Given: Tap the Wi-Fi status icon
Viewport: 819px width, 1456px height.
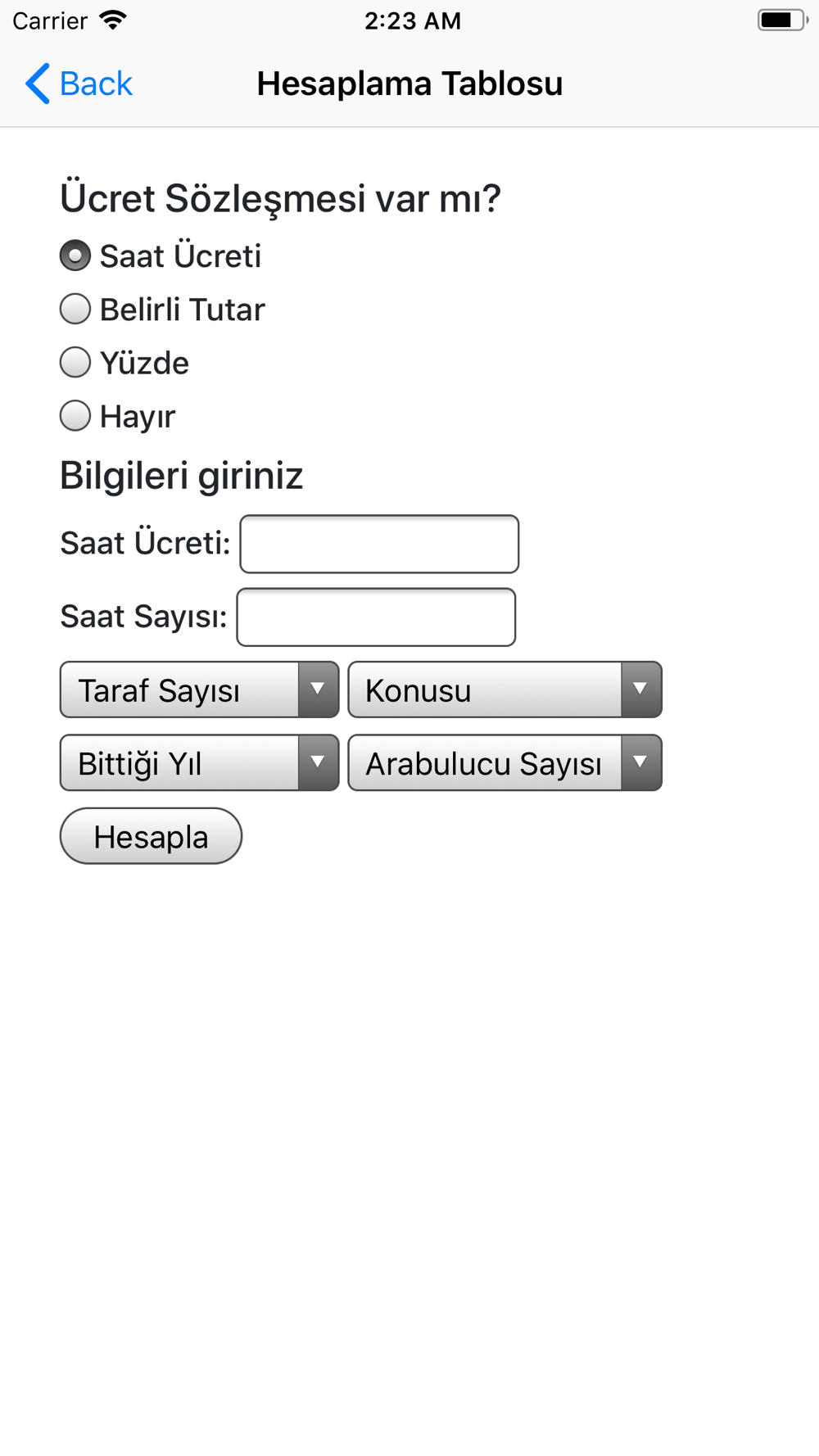Looking at the screenshot, I should pyautogui.click(x=113, y=20).
